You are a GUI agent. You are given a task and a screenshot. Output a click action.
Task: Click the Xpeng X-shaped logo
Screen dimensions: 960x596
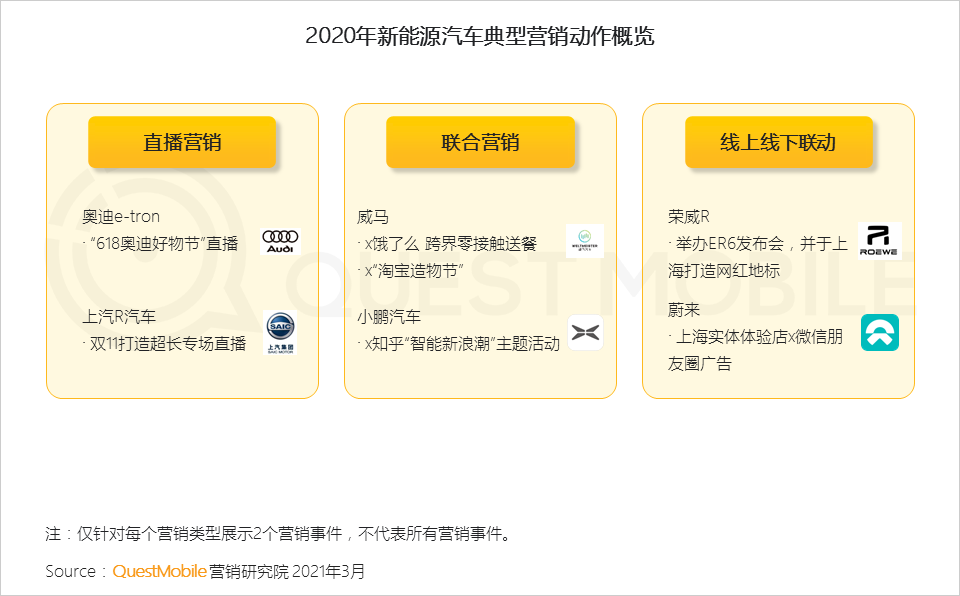click(x=584, y=333)
